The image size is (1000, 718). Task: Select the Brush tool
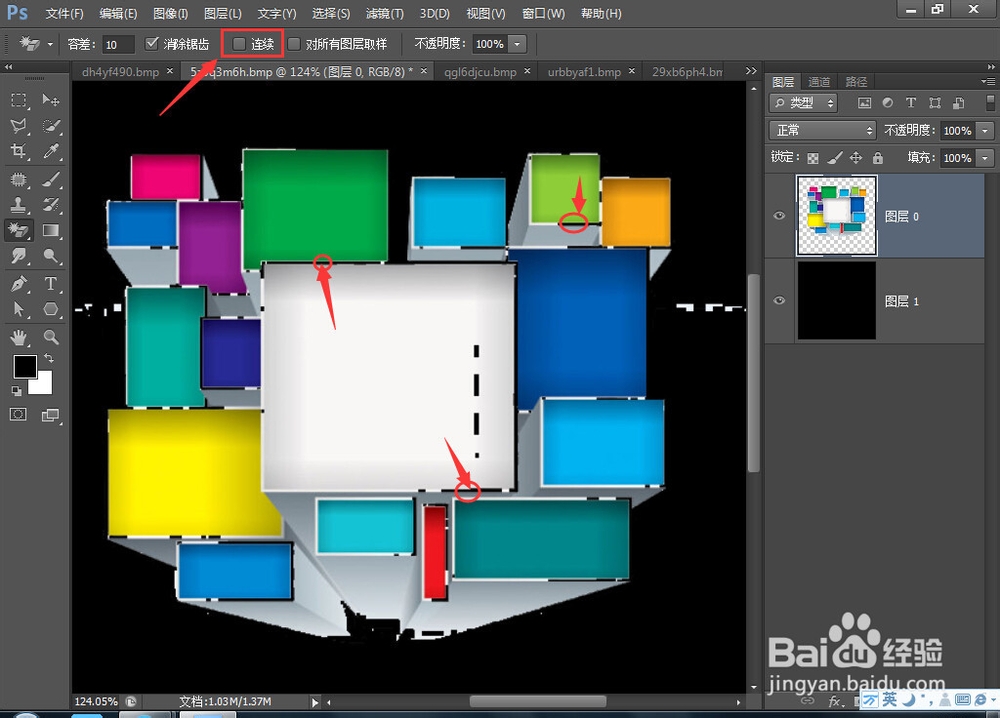point(50,180)
